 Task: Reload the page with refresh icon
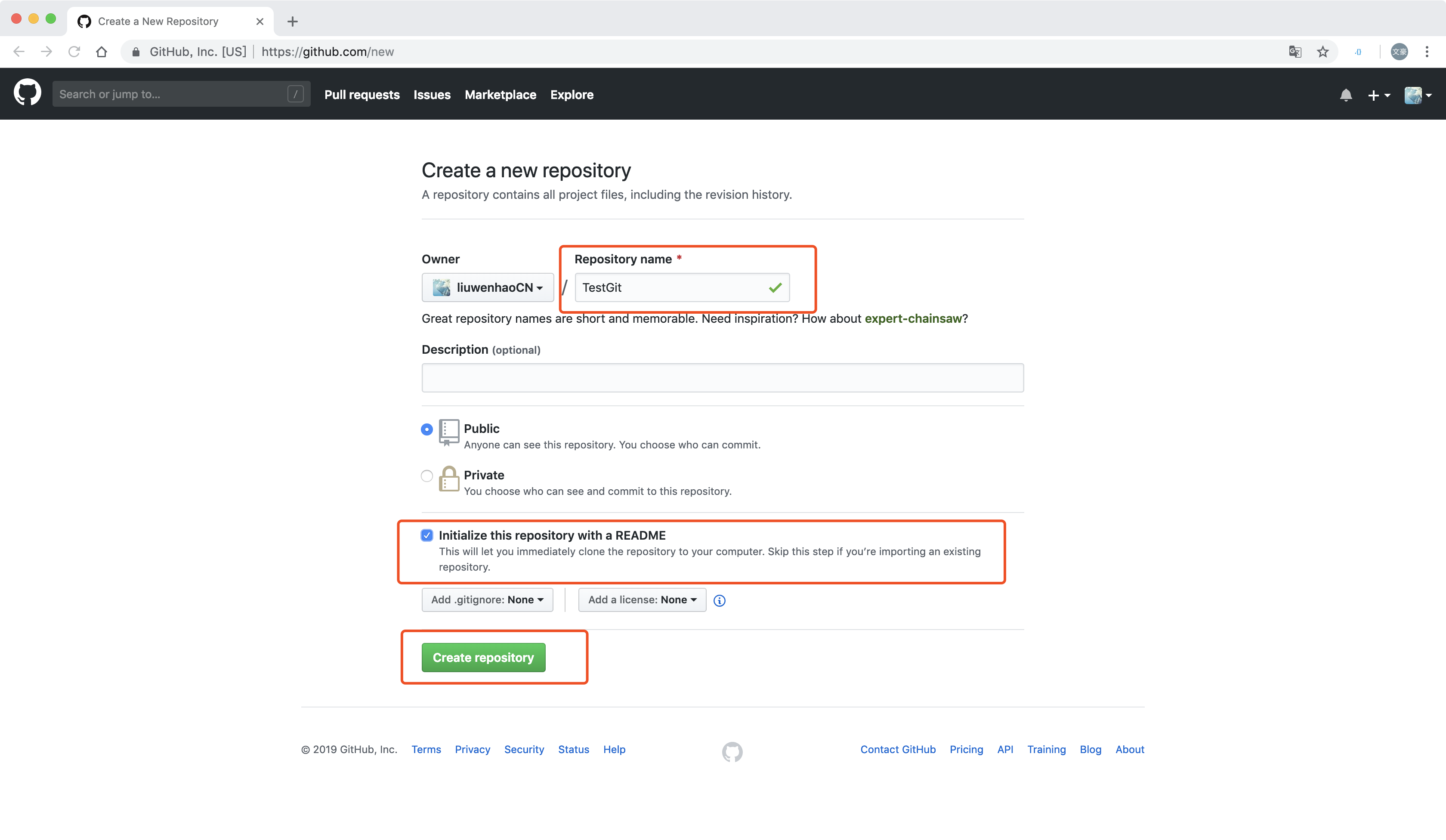click(74, 52)
